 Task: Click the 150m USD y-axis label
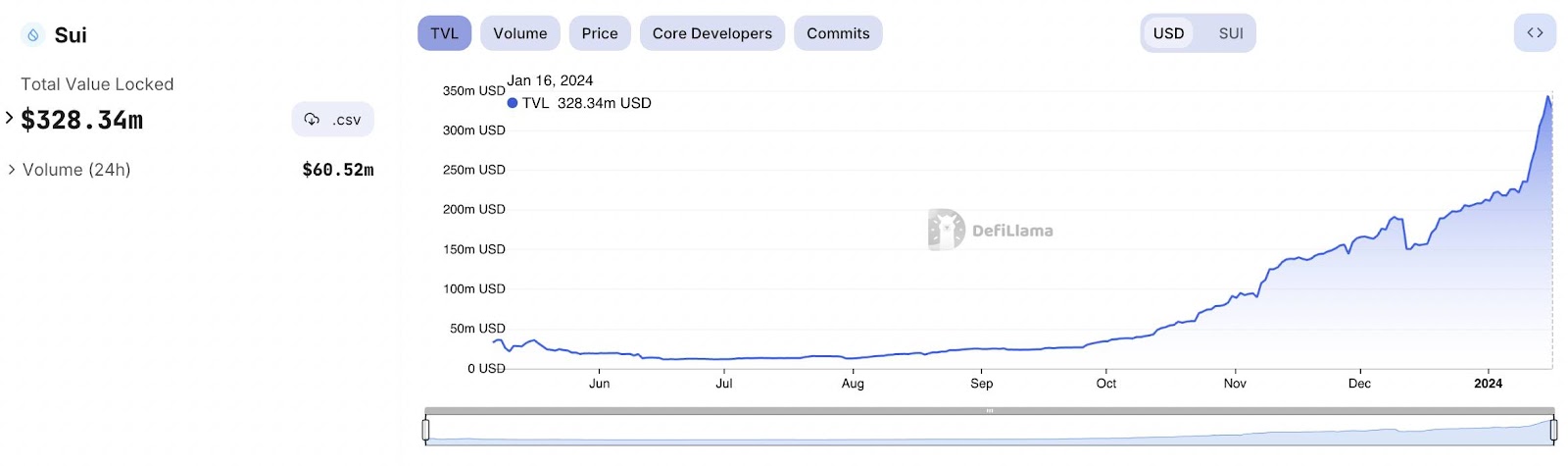(x=474, y=249)
